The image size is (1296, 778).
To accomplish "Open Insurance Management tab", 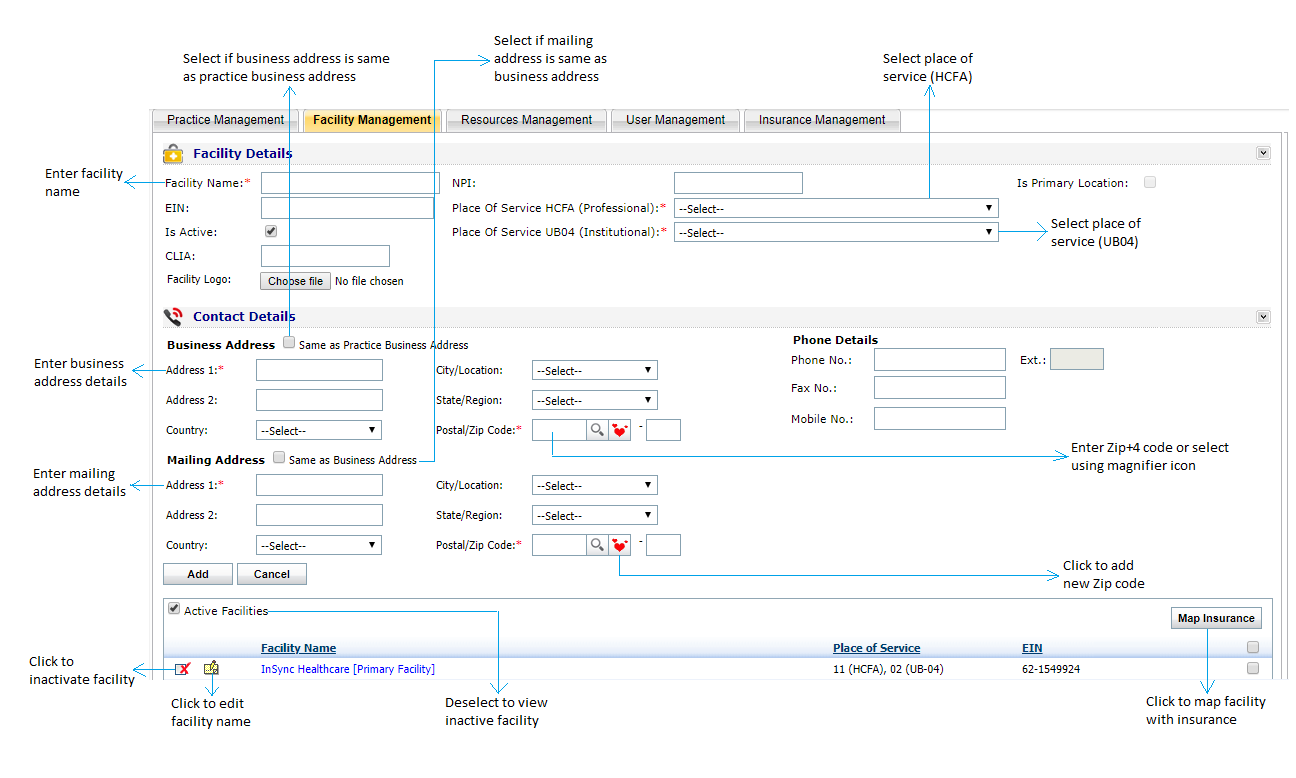I will coord(822,120).
